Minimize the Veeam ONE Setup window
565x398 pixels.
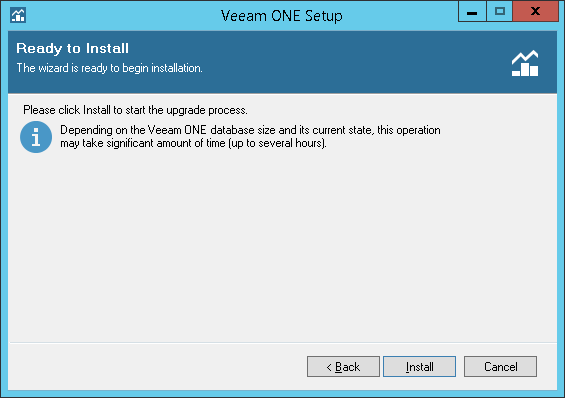[472, 12]
